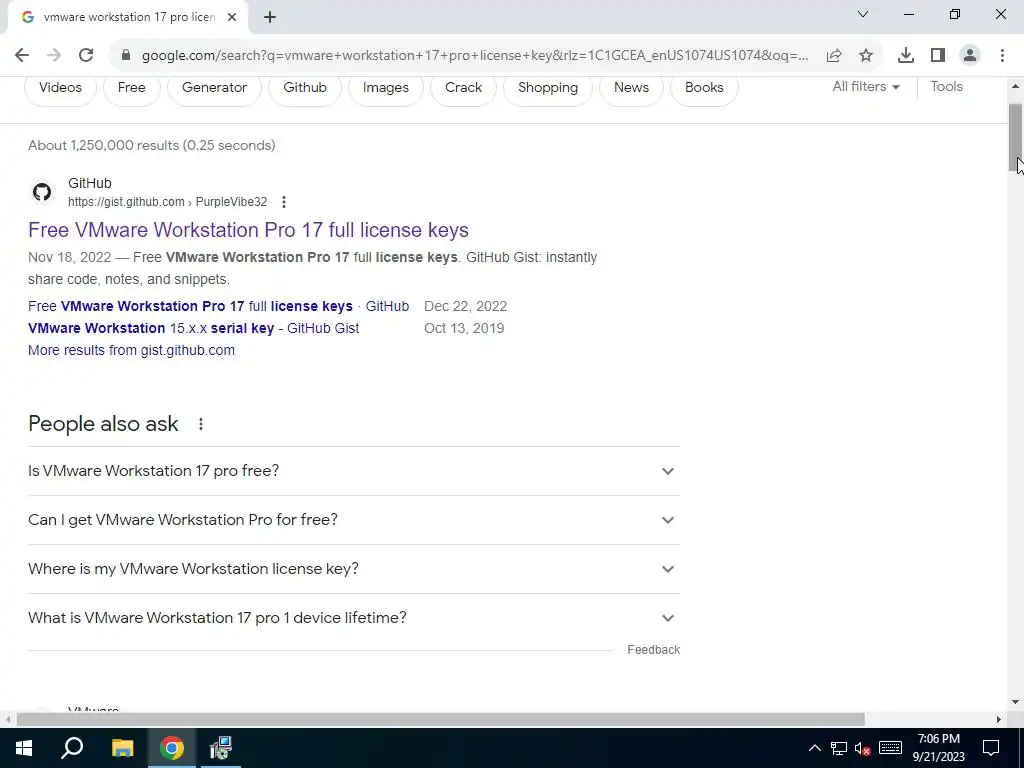Image resolution: width=1024 pixels, height=768 pixels.
Task: Go back using the browser back arrow
Action: click(x=22, y=56)
